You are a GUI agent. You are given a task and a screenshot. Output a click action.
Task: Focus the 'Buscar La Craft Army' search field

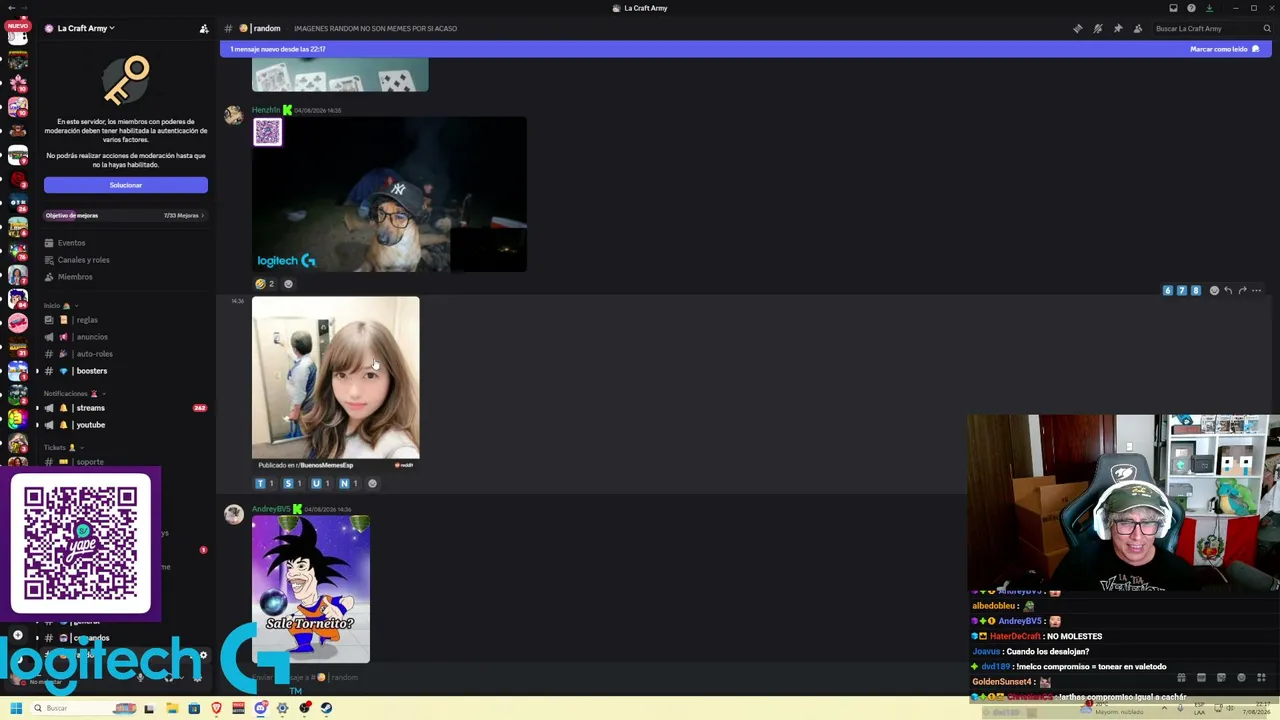(x=1212, y=28)
